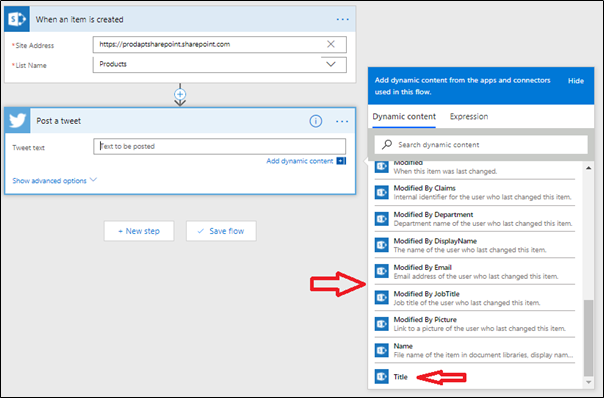
Task: Click the info icon on Post a tweet
Action: click(315, 121)
